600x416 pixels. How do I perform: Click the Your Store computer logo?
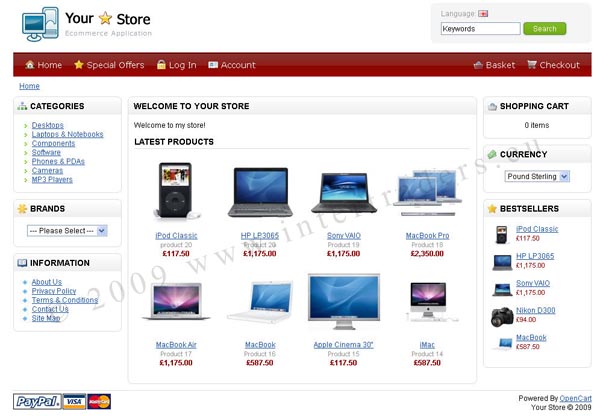coord(40,24)
